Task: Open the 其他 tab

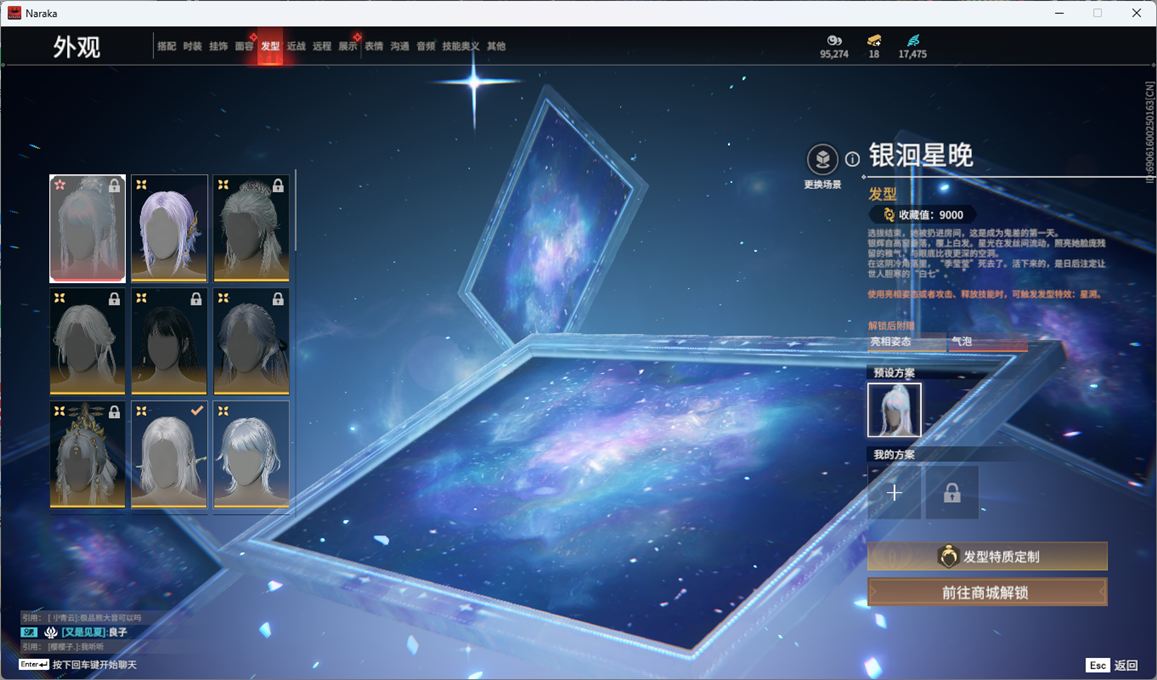Action: [x=496, y=46]
